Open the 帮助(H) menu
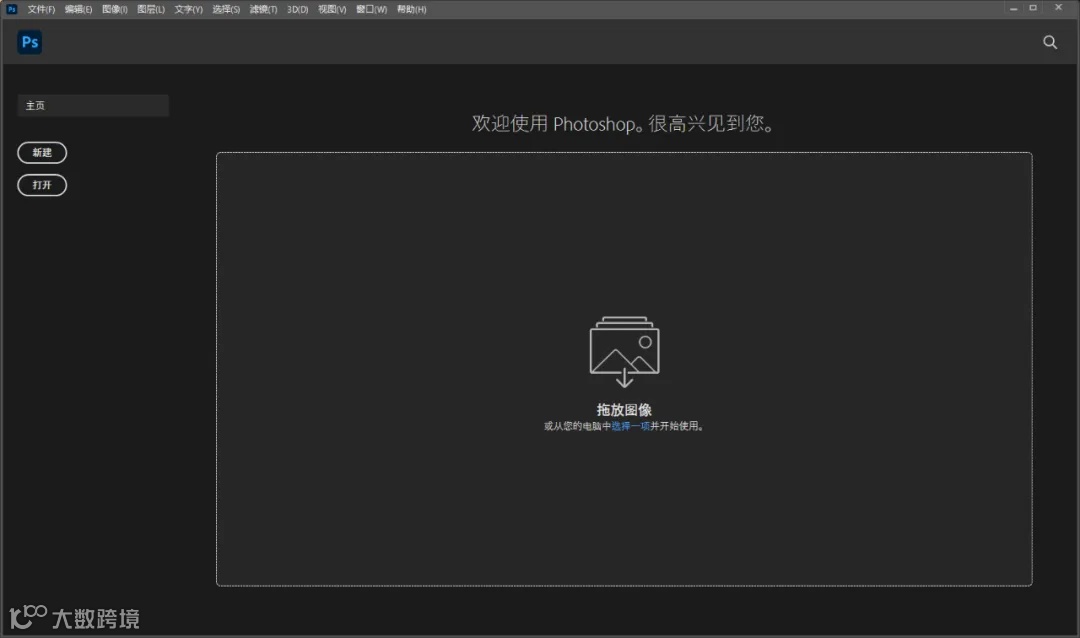 tap(411, 10)
